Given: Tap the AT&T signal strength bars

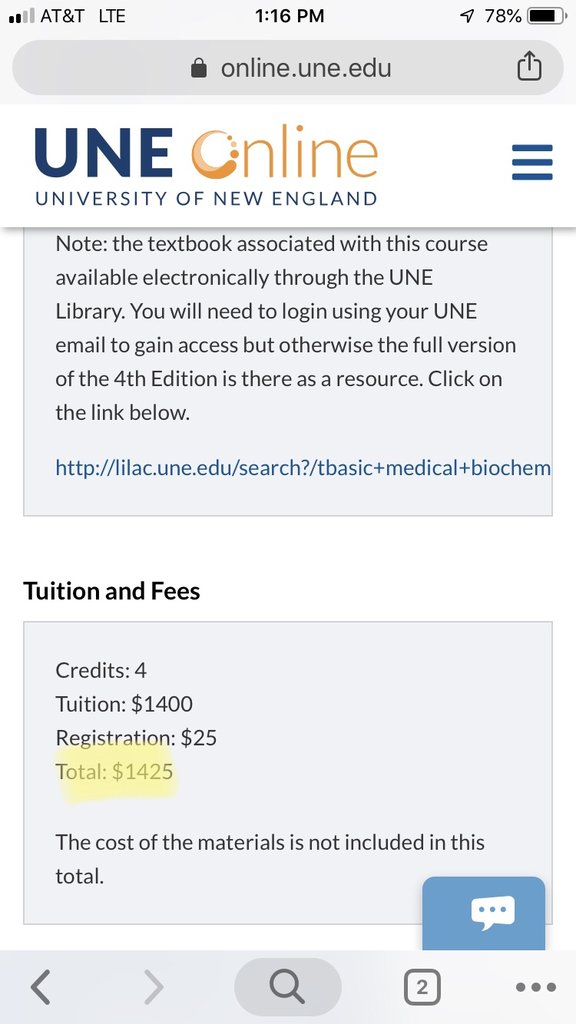Looking at the screenshot, I should pyautogui.click(x=22, y=16).
